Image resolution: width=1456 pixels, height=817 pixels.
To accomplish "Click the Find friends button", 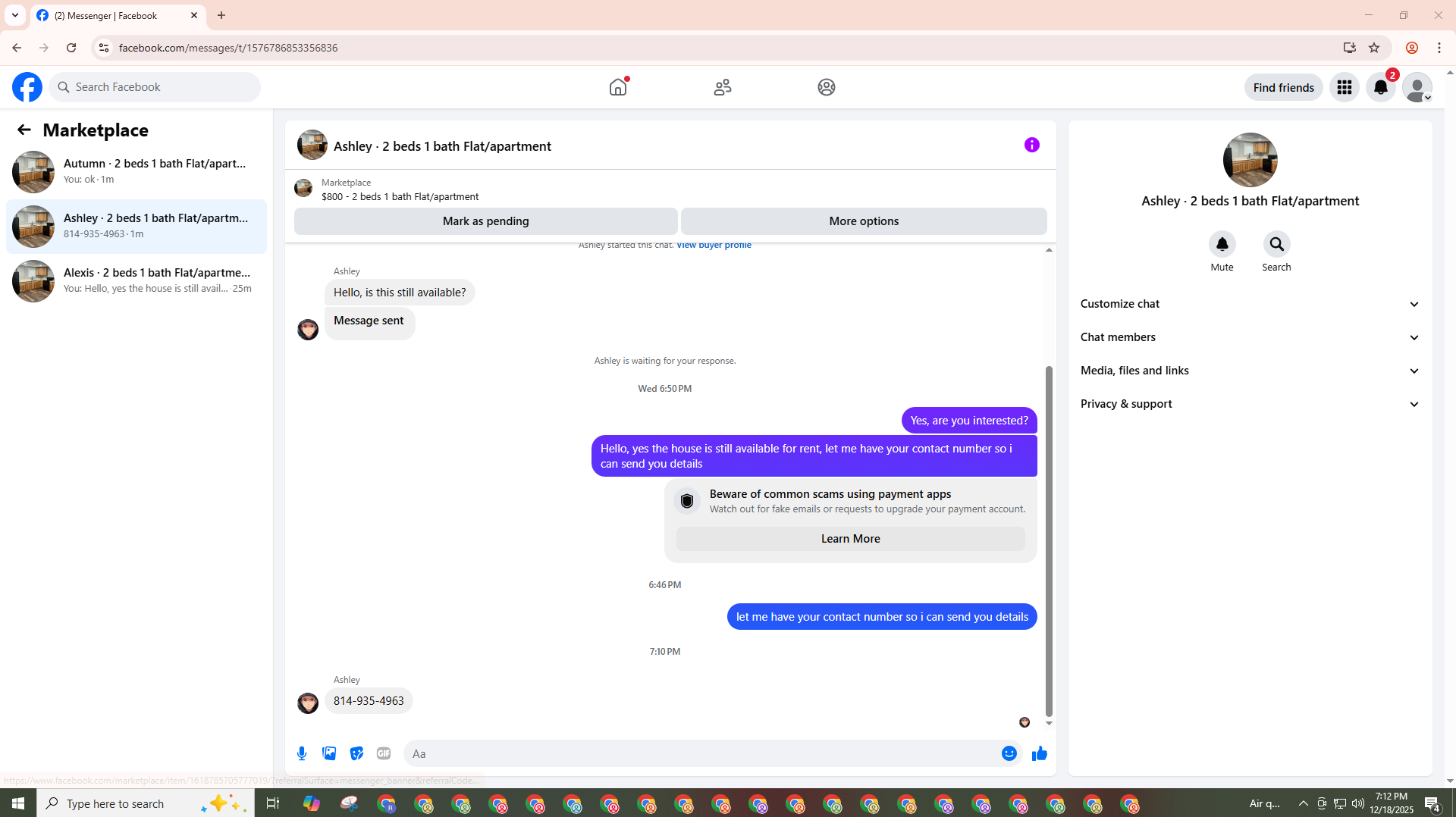I will click(1284, 87).
